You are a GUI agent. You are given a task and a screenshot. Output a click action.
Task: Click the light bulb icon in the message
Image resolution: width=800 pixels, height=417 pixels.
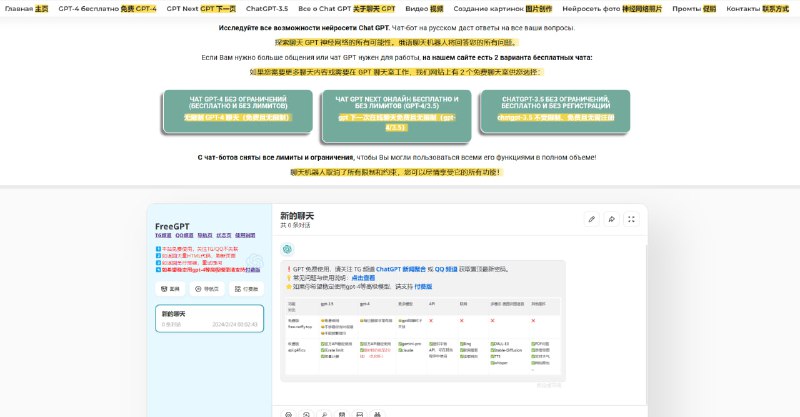click(x=289, y=278)
